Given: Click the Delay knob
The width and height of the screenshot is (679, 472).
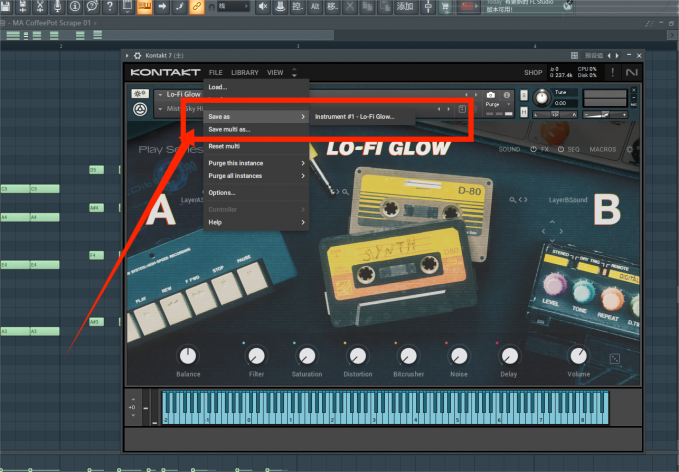Looking at the screenshot, I should coord(509,356).
